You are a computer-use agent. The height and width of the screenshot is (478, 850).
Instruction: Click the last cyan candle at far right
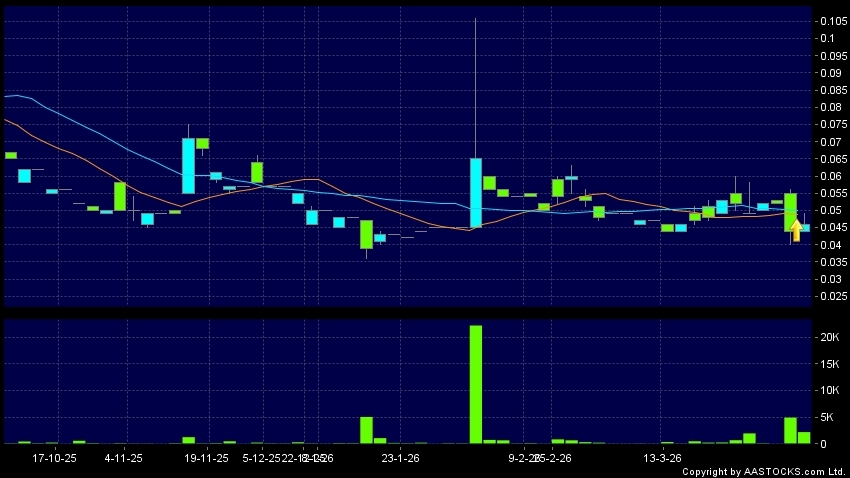click(805, 228)
